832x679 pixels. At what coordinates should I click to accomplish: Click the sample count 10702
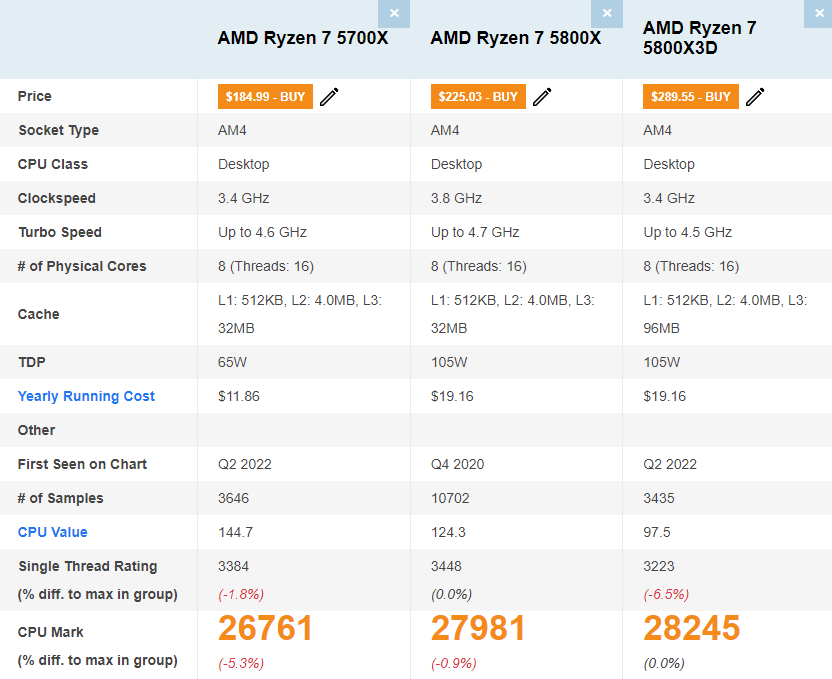[x=450, y=498]
